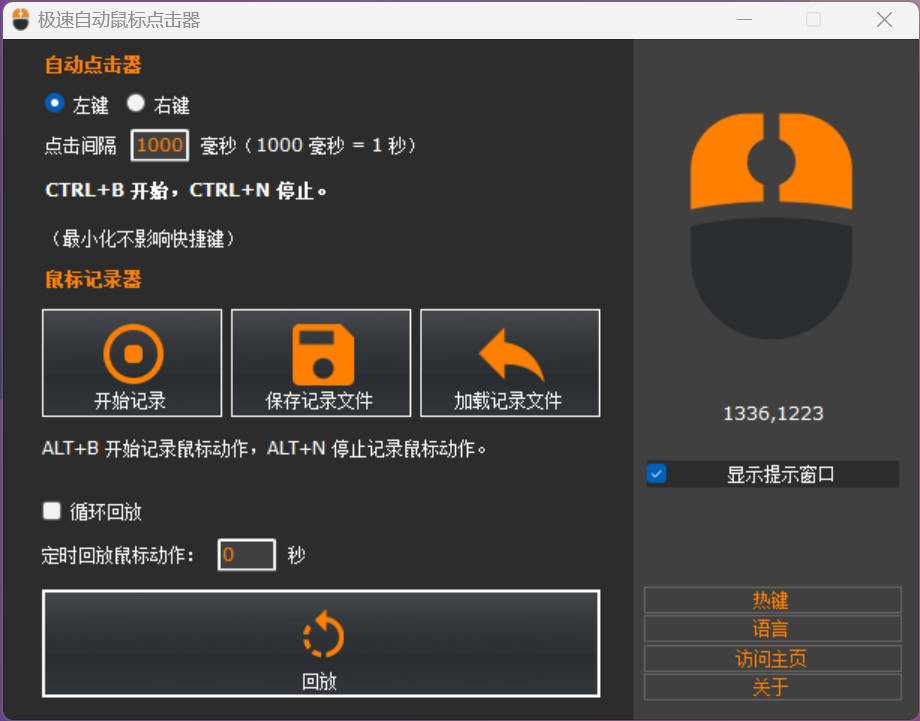Click the 开始记录 caption text
Screen dimensions: 920x721
click(130, 401)
